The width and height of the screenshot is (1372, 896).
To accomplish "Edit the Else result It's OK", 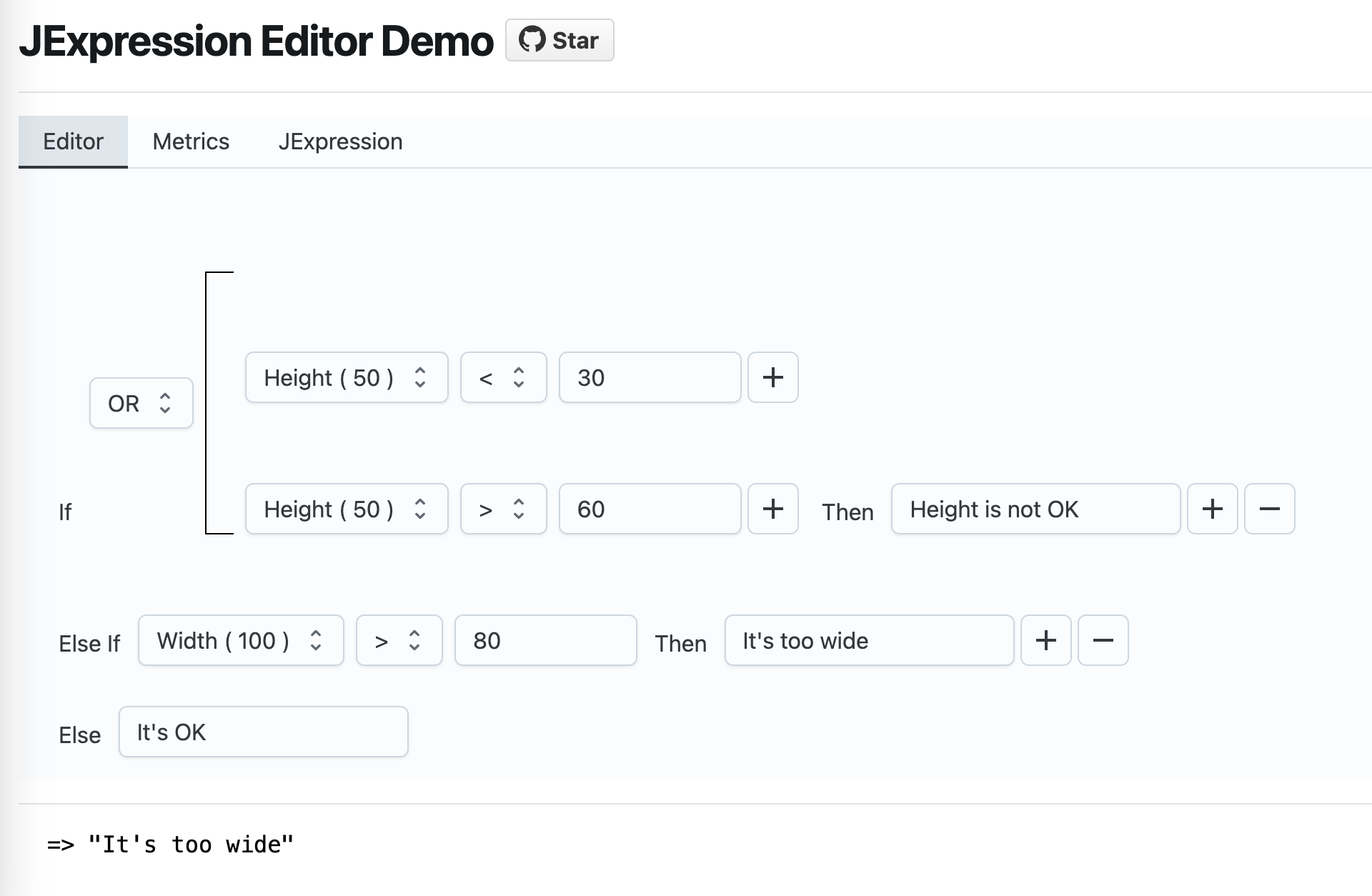I will pyautogui.click(x=263, y=732).
